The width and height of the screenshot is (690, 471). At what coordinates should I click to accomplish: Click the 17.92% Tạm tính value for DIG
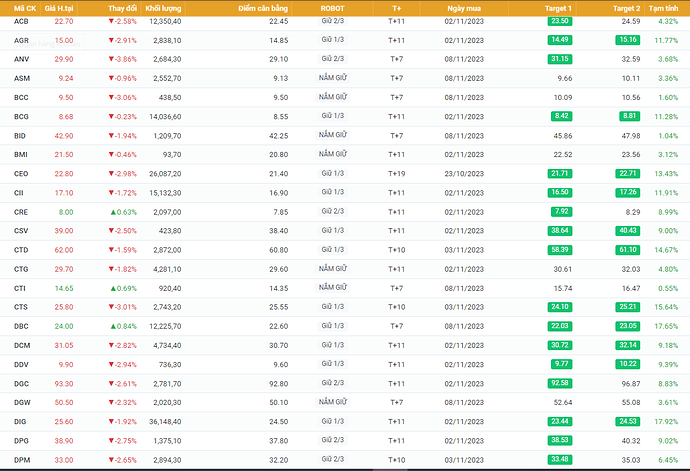[664, 421]
